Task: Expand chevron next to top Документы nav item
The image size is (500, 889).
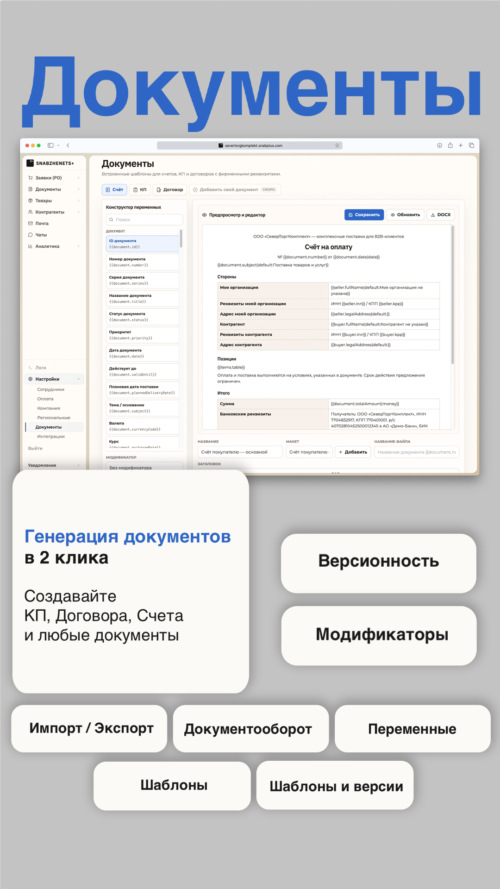Action: [79, 189]
